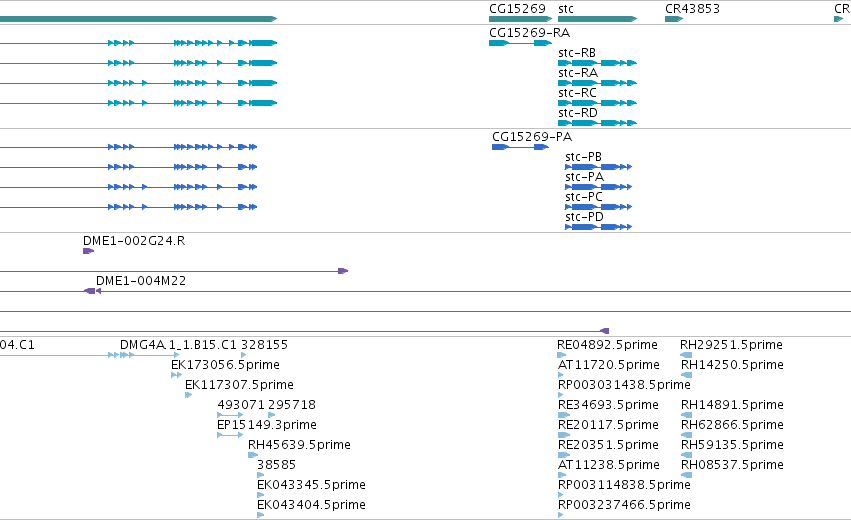Select the stc-RB transcript label
Screen dimensions: 851x520
[x=576, y=53]
